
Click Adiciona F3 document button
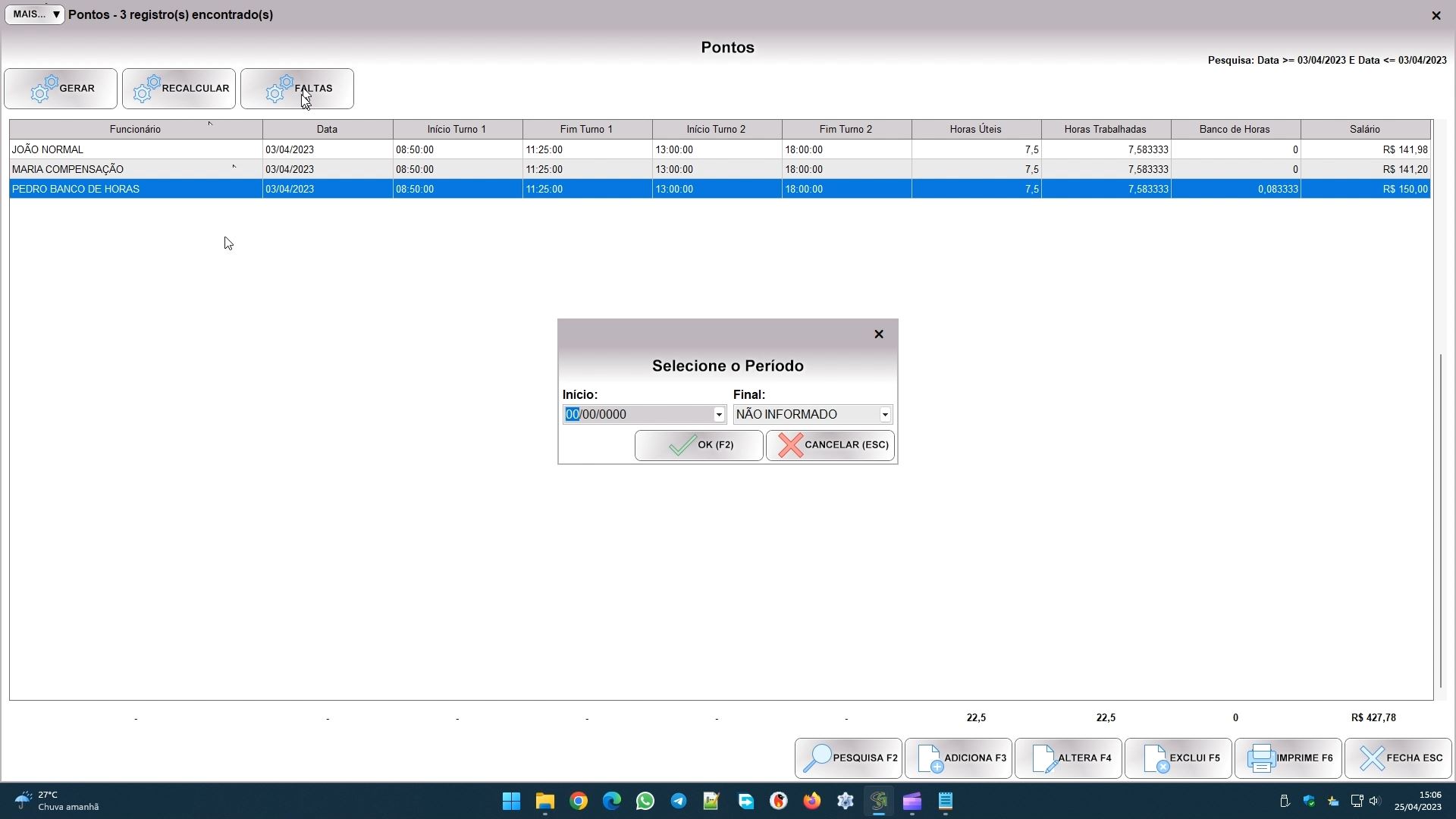[959, 758]
